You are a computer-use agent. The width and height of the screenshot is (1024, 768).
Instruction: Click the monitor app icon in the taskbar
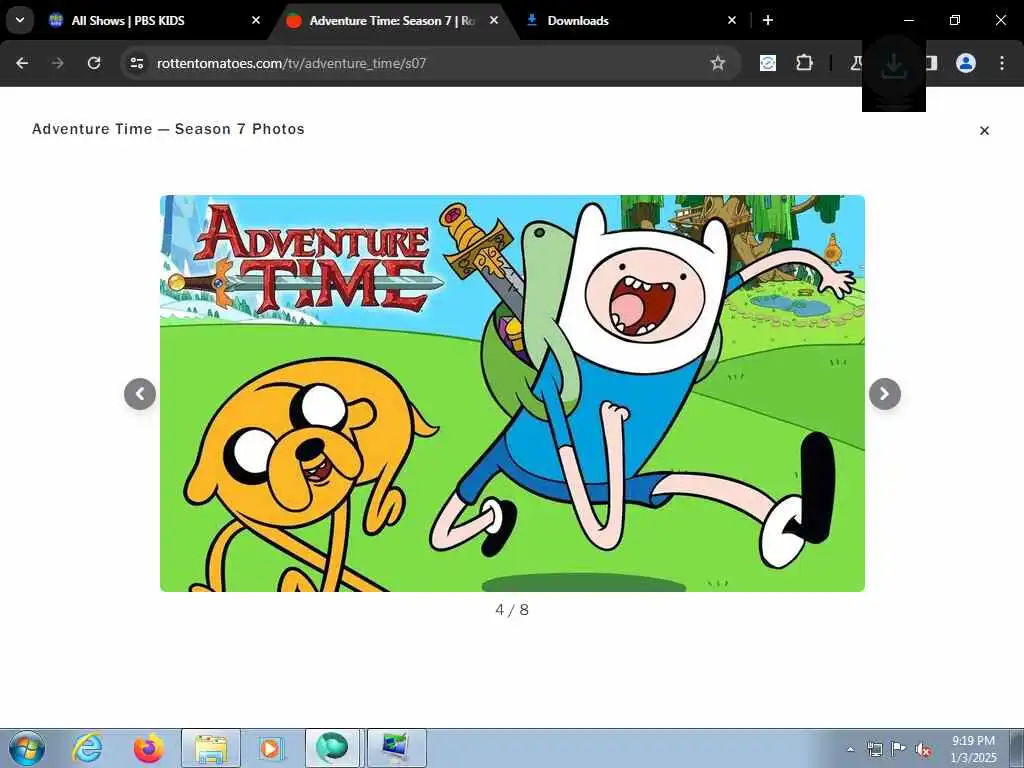396,748
